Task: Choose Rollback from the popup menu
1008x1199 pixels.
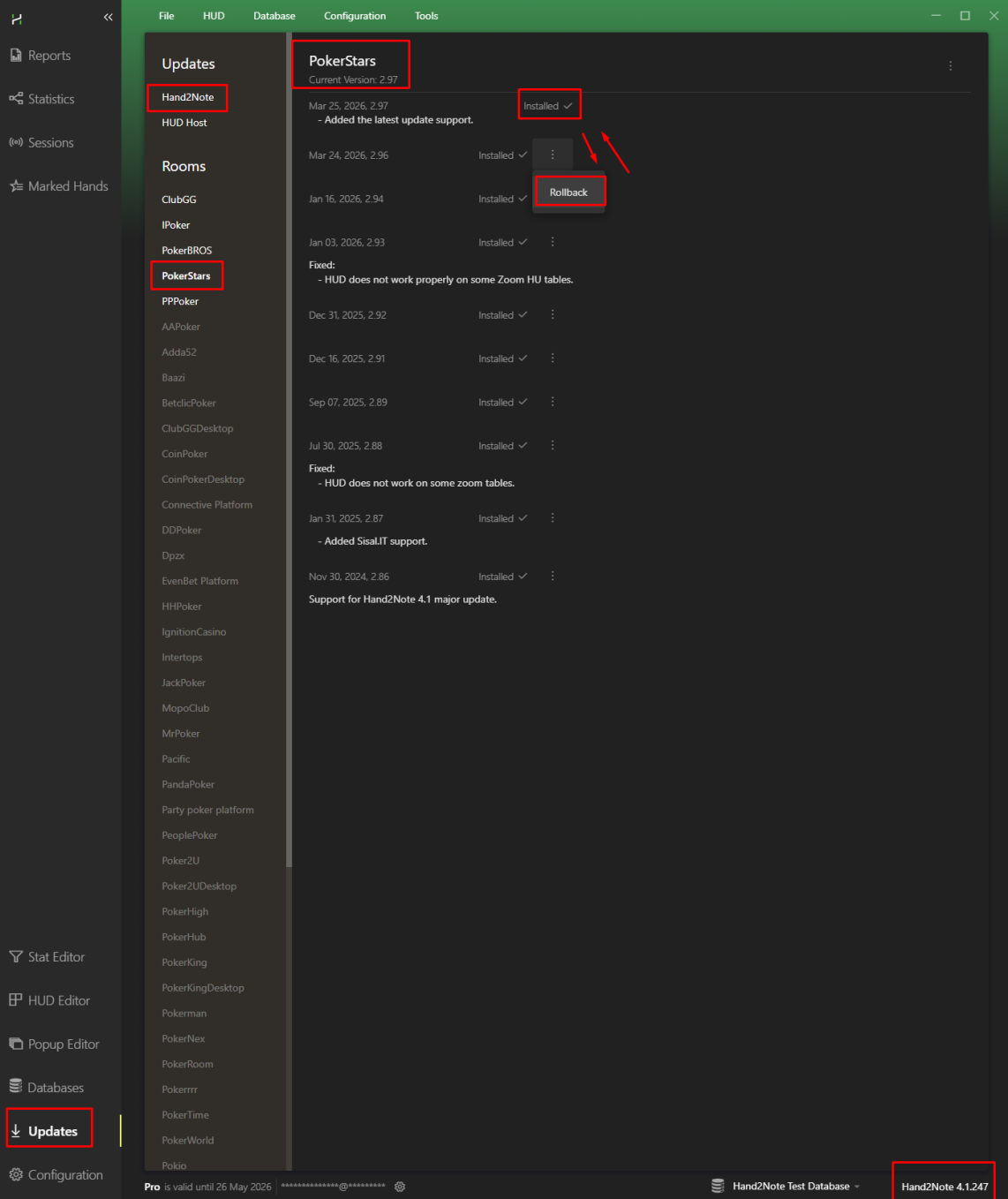Action: 568,192
